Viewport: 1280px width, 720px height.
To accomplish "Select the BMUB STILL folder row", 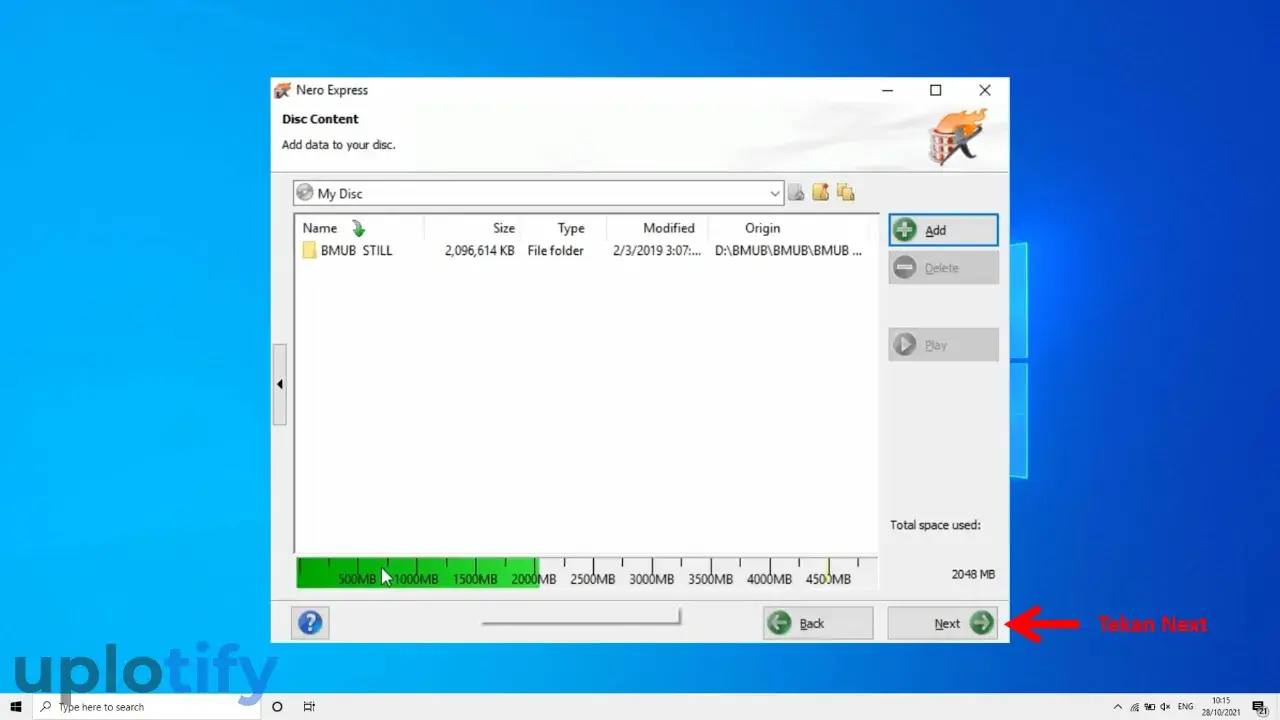I will [586, 251].
